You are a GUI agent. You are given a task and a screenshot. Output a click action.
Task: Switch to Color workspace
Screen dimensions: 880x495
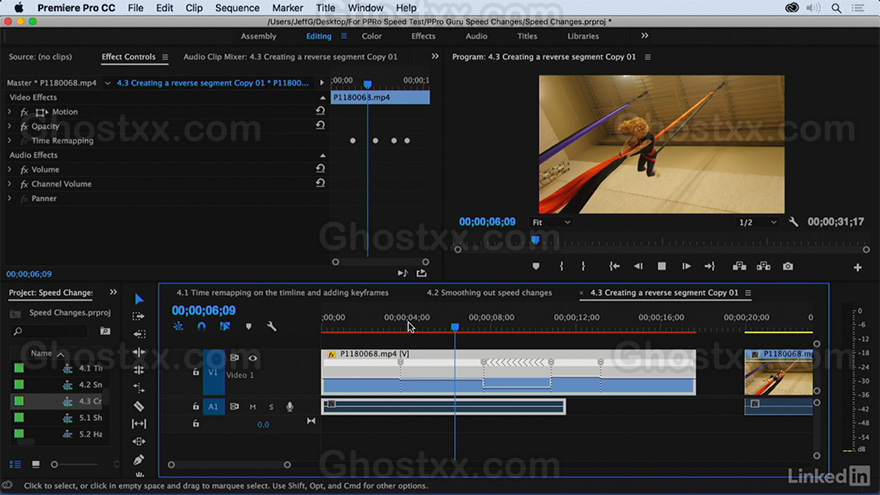(372, 36)
